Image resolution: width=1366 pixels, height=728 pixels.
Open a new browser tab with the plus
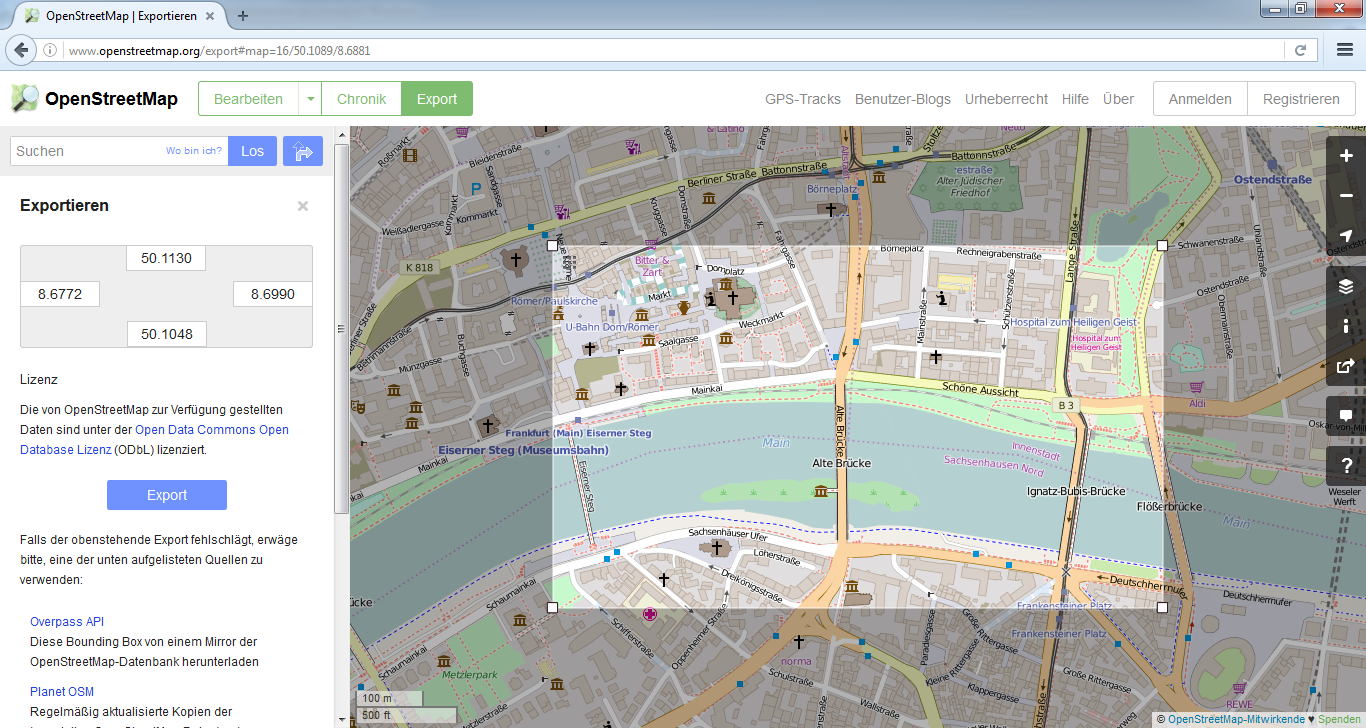pos(243,15)
